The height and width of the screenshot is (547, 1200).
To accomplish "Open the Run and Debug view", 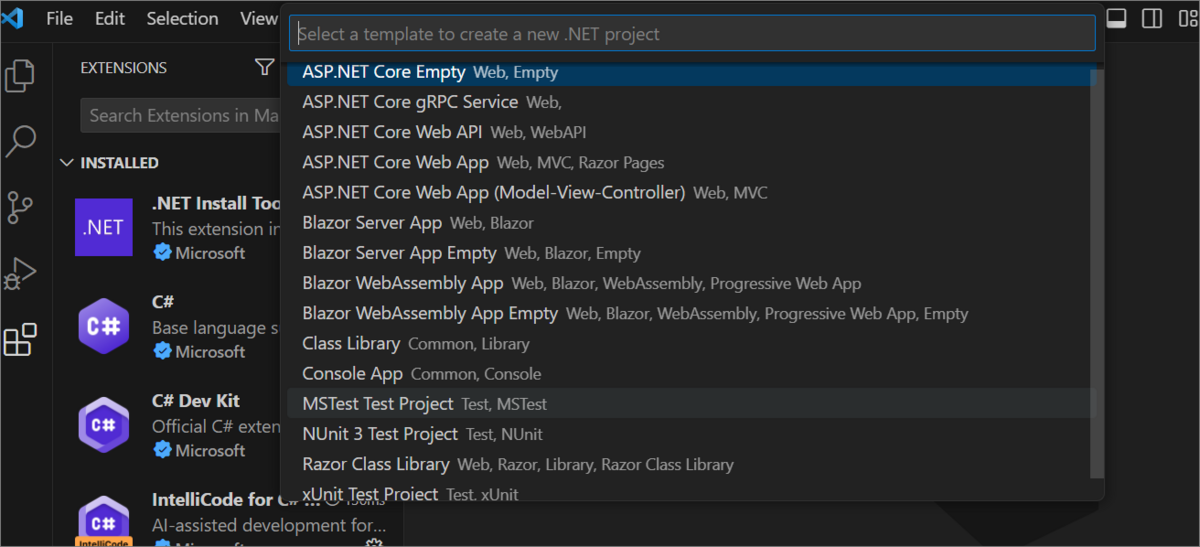I will click(20, 272).
